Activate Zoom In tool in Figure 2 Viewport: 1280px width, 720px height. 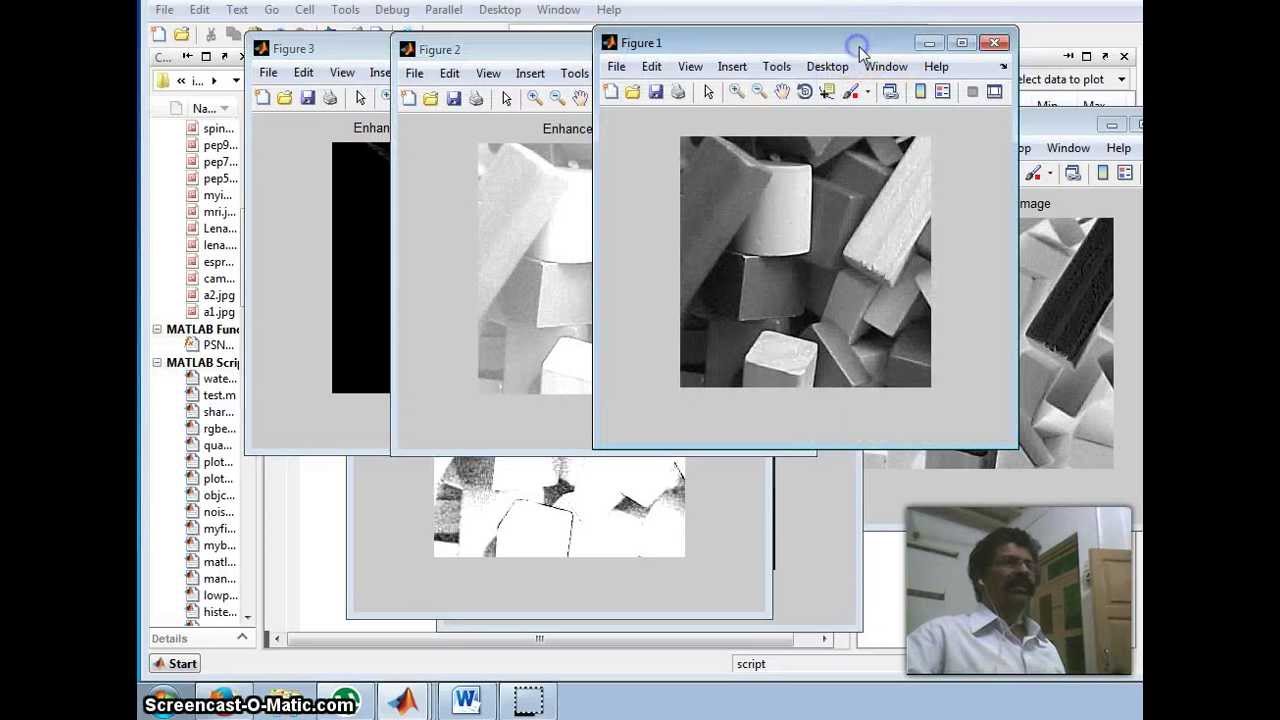[x=535, y=98]
